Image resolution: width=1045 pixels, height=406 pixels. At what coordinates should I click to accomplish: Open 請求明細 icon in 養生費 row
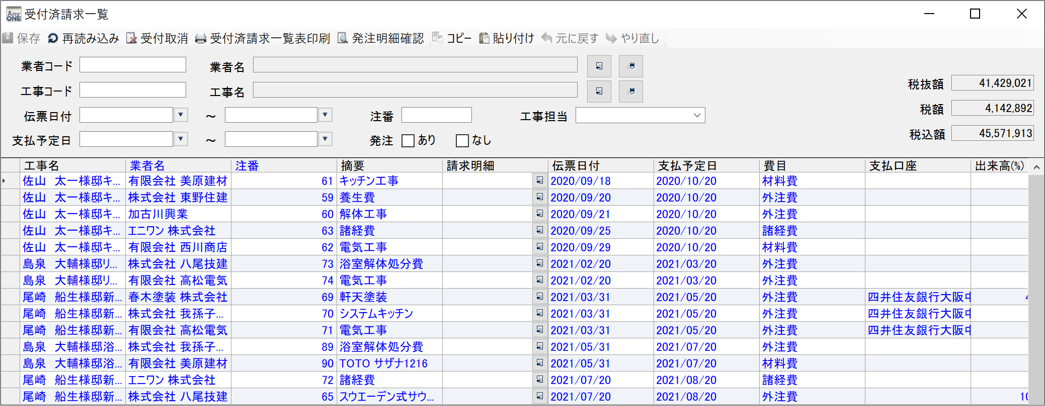(540, 197)
